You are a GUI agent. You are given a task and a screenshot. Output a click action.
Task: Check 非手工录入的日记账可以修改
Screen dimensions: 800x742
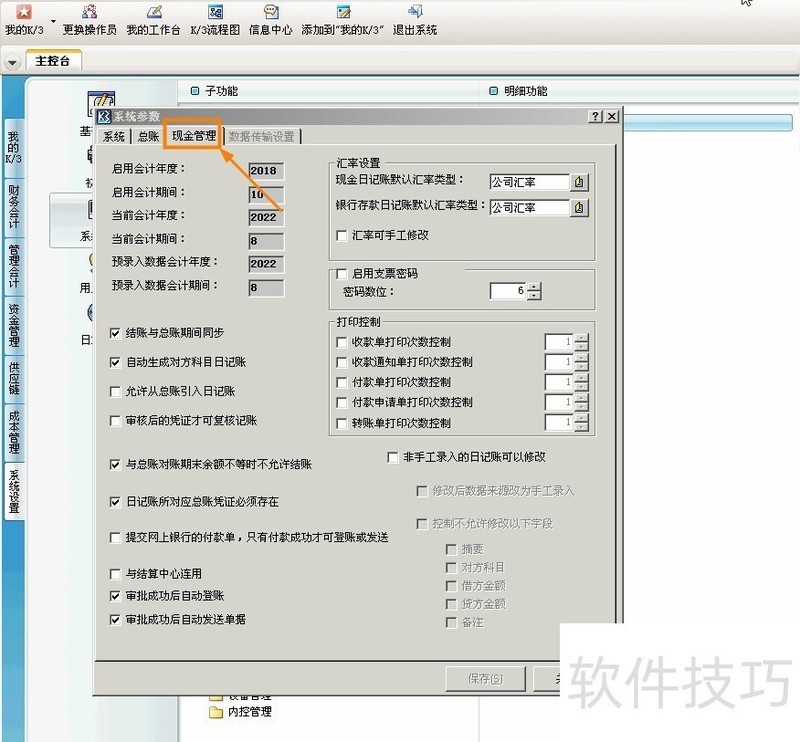tap(392, 457)
